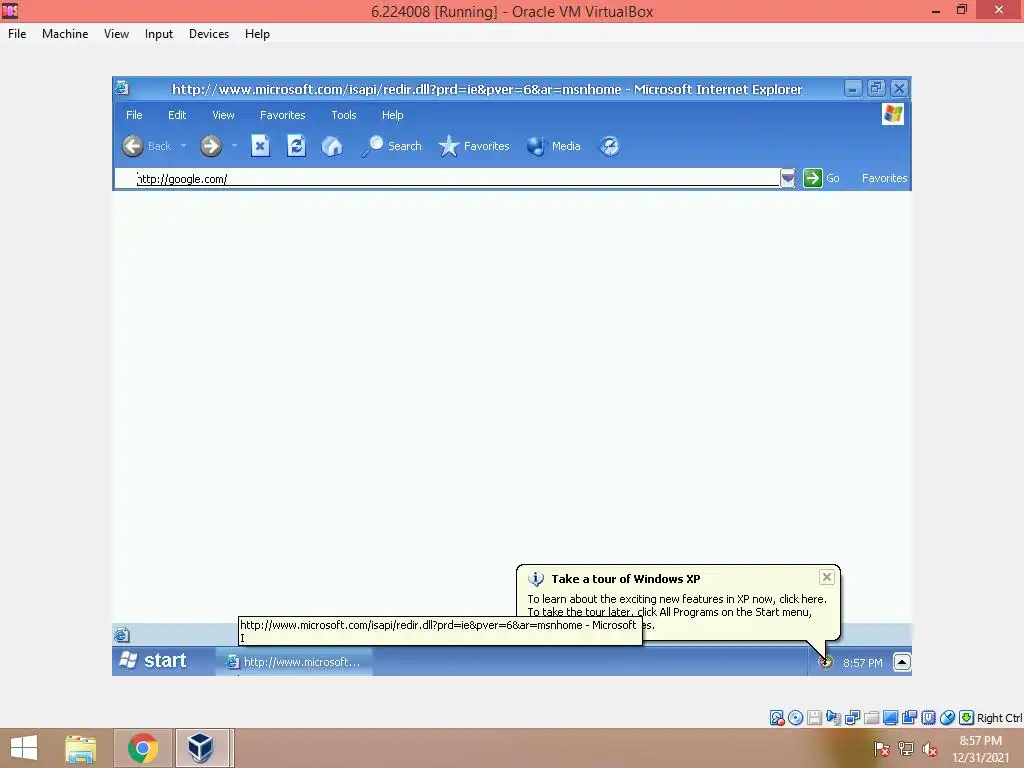This screenshot has width=1024, height=768.
Task: Click the VirtualBox title bar app icon
Action: point(10,10)
